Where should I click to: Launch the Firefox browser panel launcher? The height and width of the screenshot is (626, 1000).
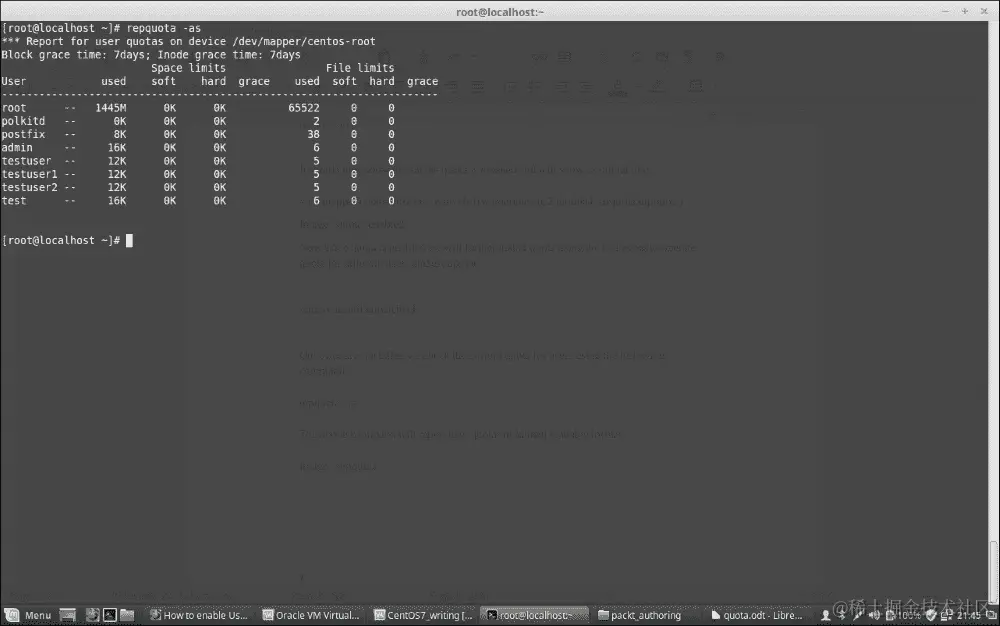[x=92, y=615]
